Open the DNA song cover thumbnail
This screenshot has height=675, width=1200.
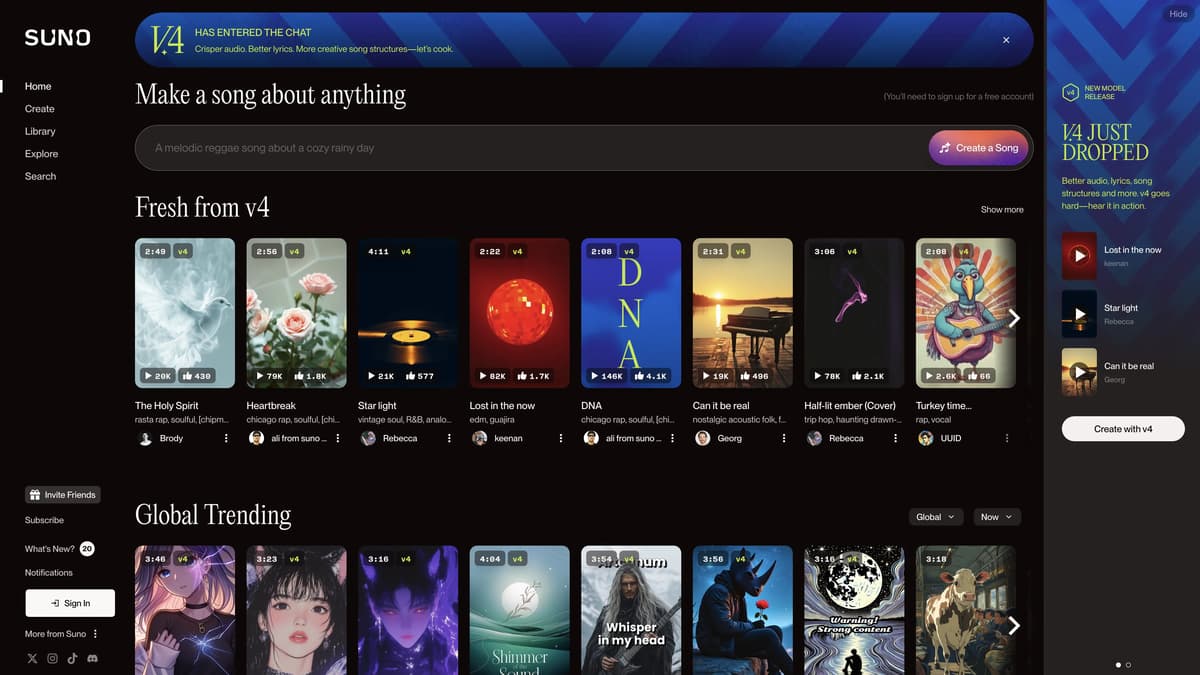click(x=631, y=313)
